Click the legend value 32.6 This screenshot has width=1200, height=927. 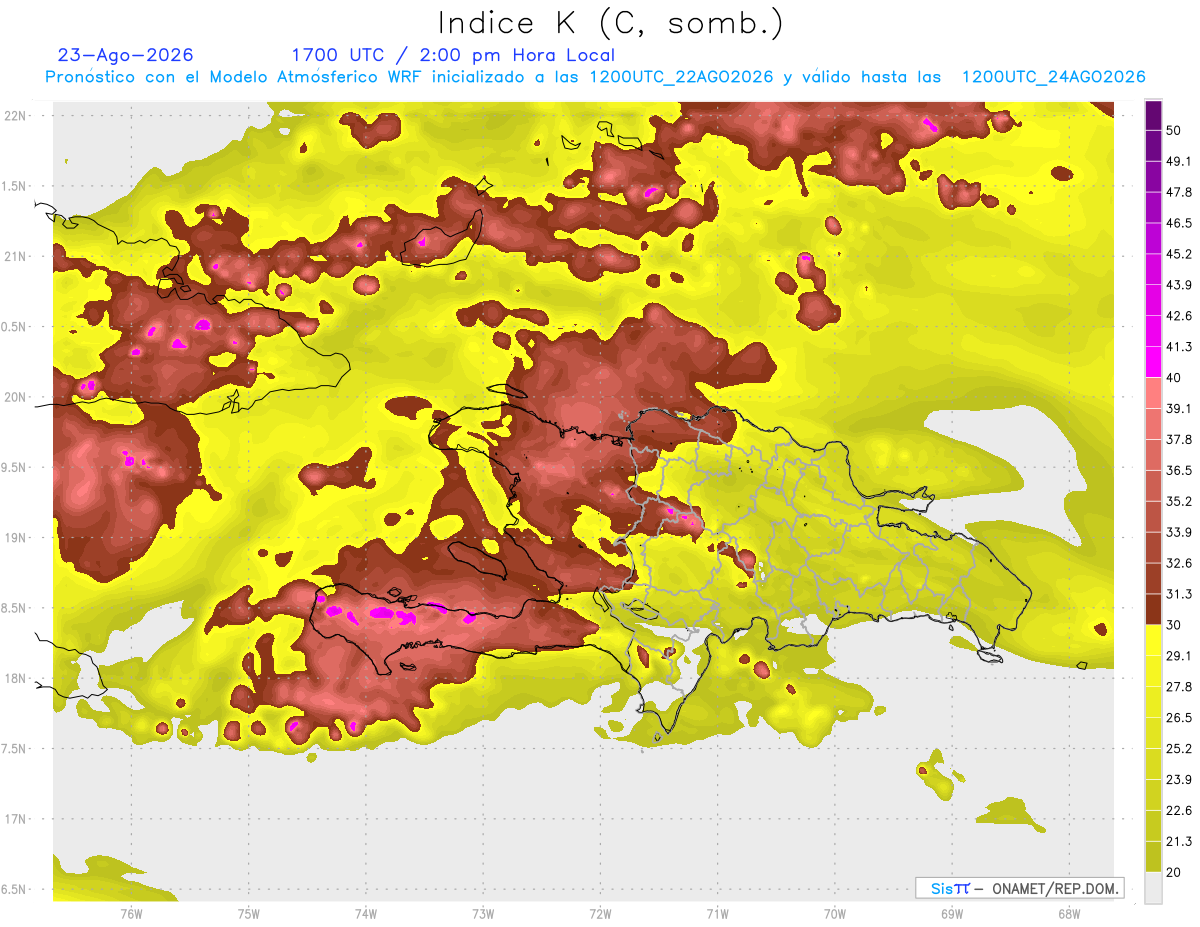(x=1179, y=563)
